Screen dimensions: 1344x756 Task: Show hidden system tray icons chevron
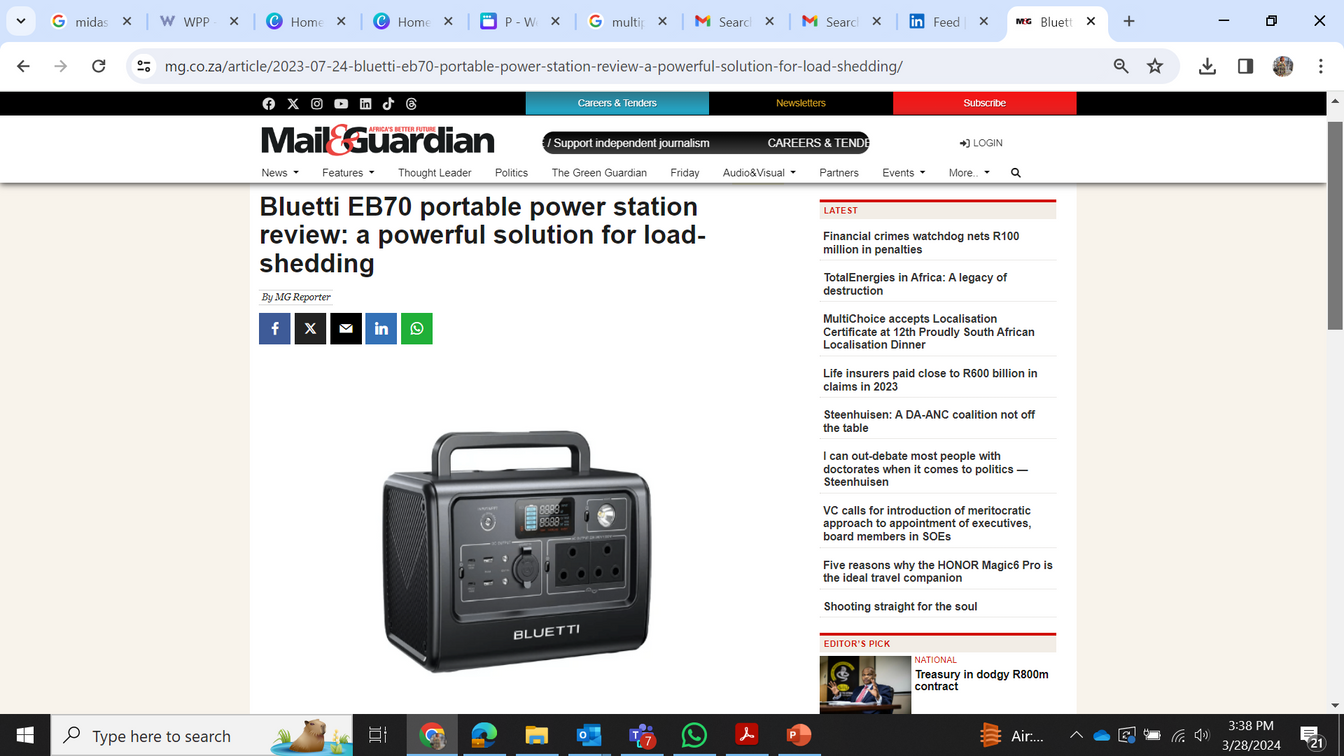click(1076, 736)
